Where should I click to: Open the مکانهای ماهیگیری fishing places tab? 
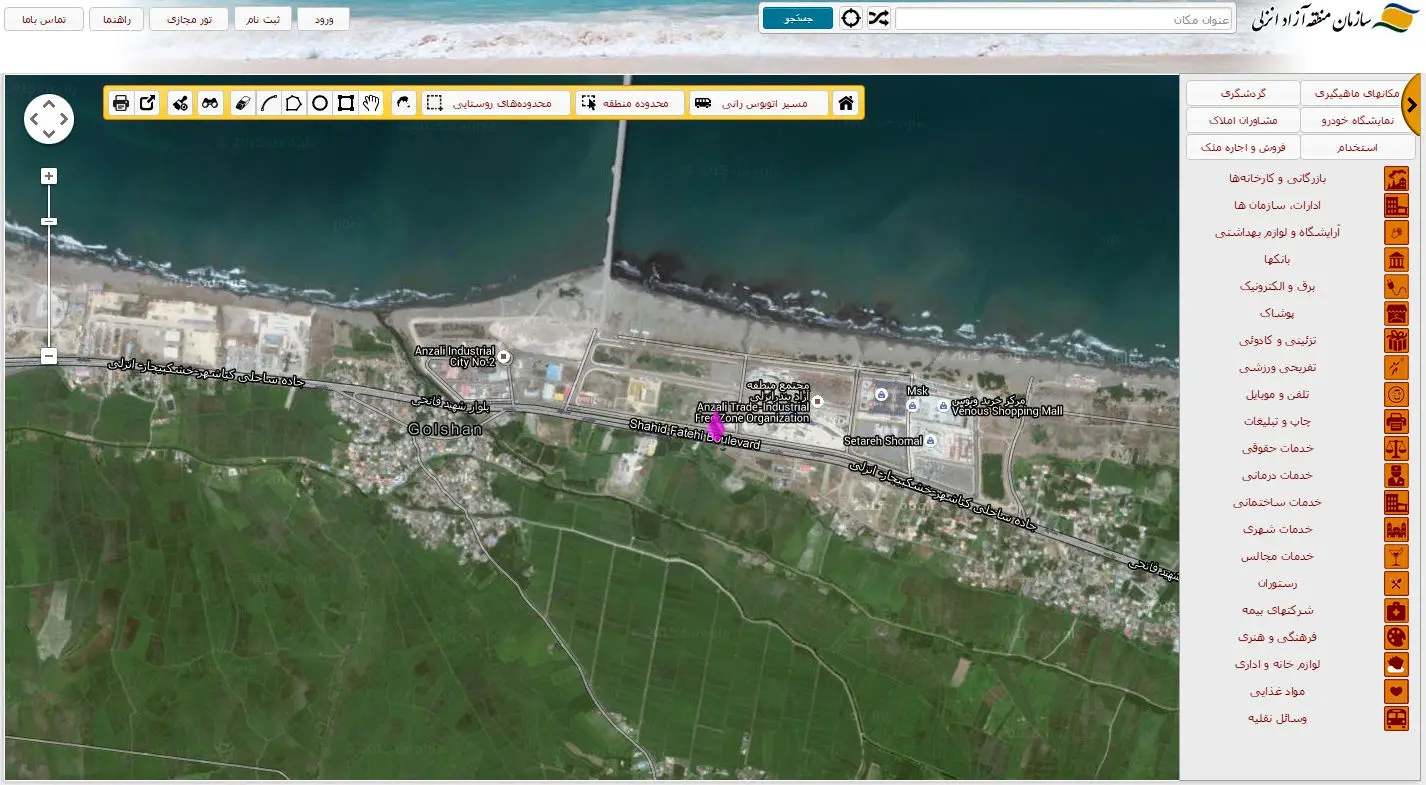tap(1358, 93)
